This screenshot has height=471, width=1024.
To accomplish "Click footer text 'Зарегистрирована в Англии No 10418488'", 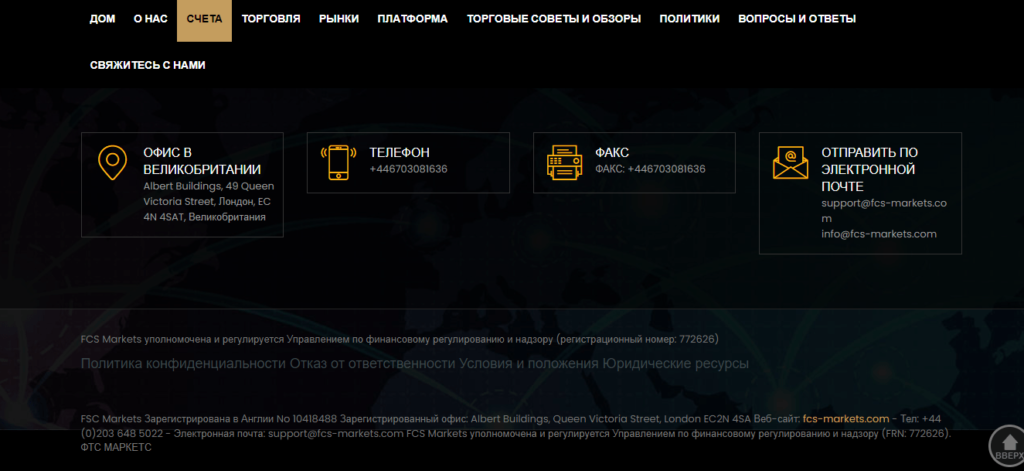I will [x=240, y=419].
